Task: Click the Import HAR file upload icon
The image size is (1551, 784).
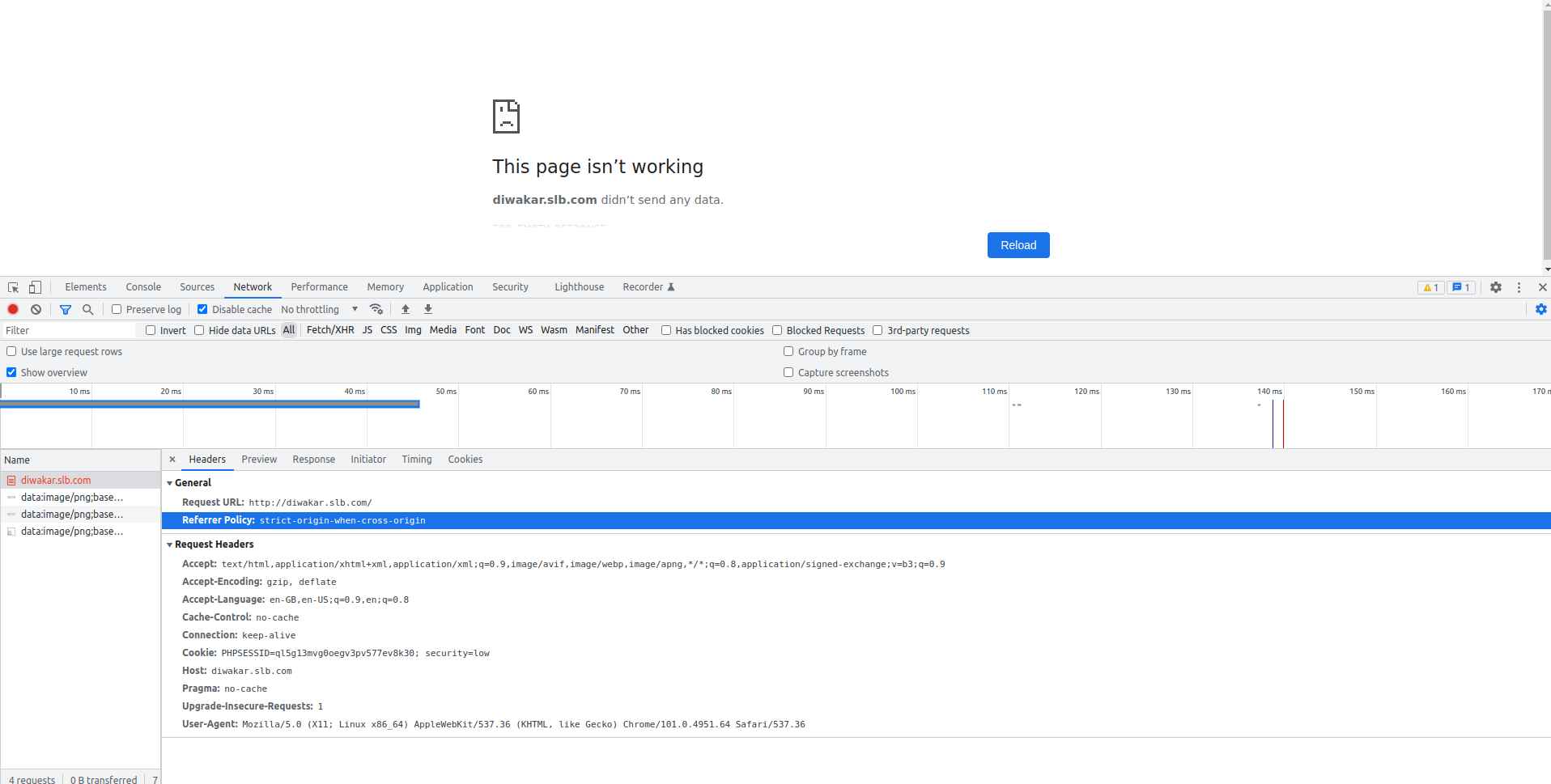Action: coord(406,309)
